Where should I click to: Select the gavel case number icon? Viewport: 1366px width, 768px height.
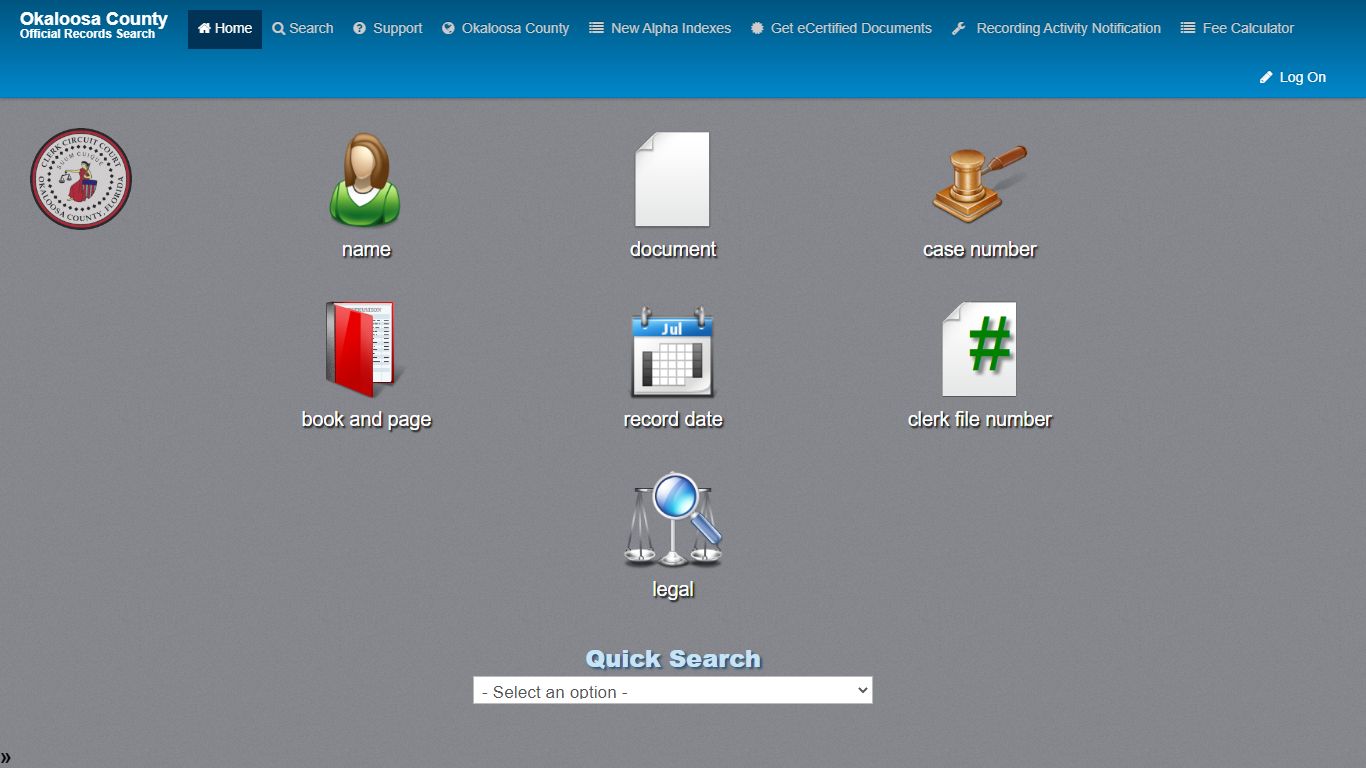pyautogui.click(x=979, y=183)
